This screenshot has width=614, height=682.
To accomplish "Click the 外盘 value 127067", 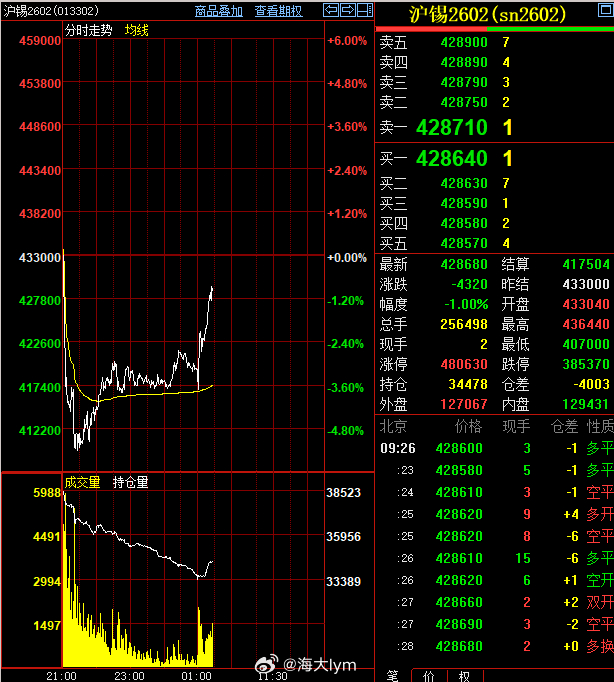I will tap(464, 404).
